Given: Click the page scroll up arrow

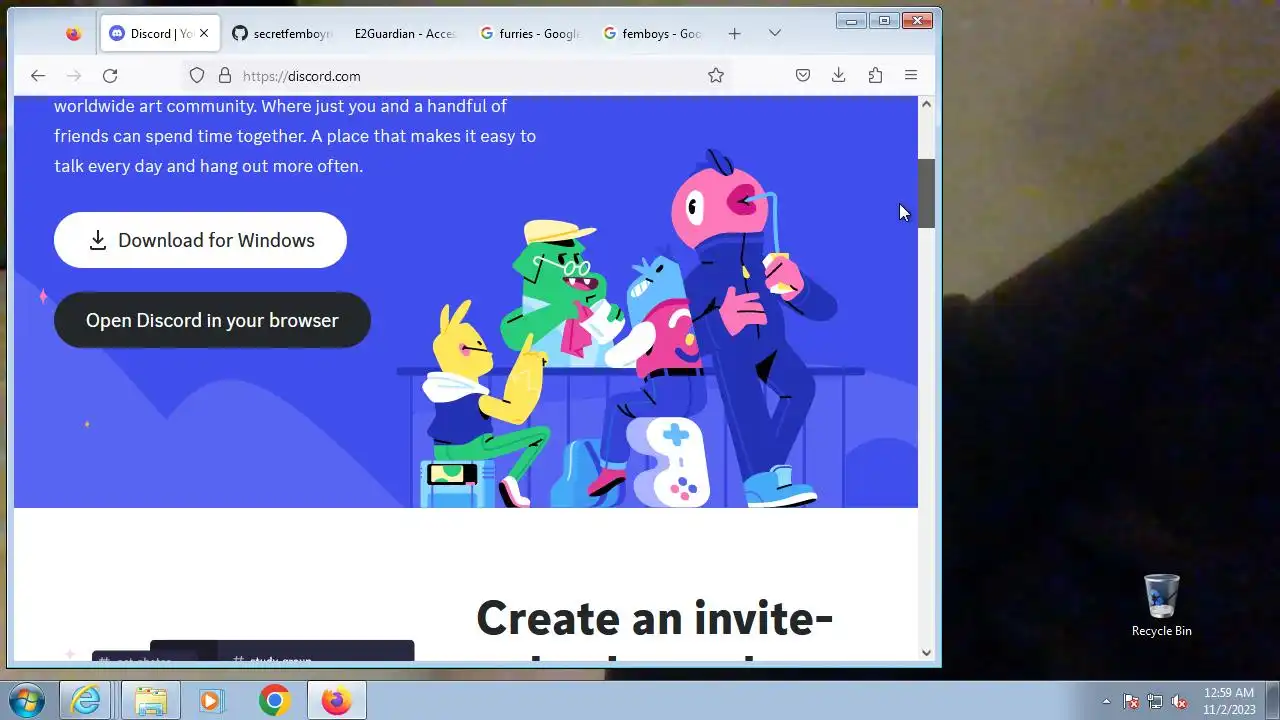Looking at the screenshot, I should tap(926, 104).
